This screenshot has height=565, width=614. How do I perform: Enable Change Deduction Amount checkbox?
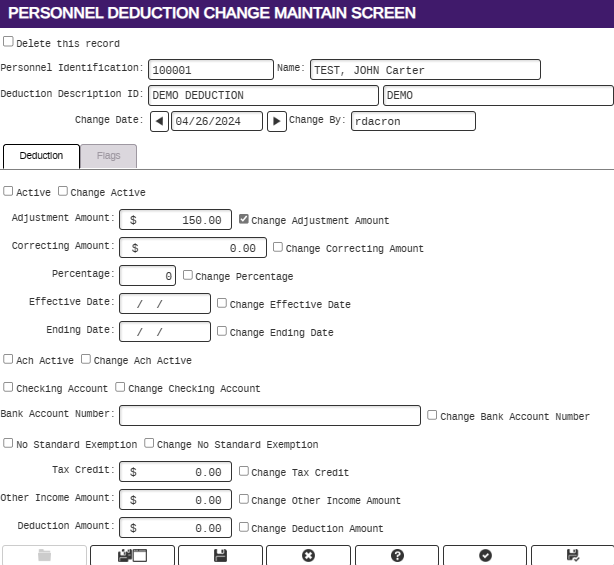coord(244,527)
